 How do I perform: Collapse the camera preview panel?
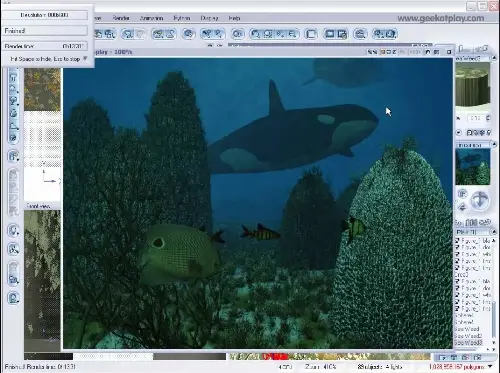[494, 144]
